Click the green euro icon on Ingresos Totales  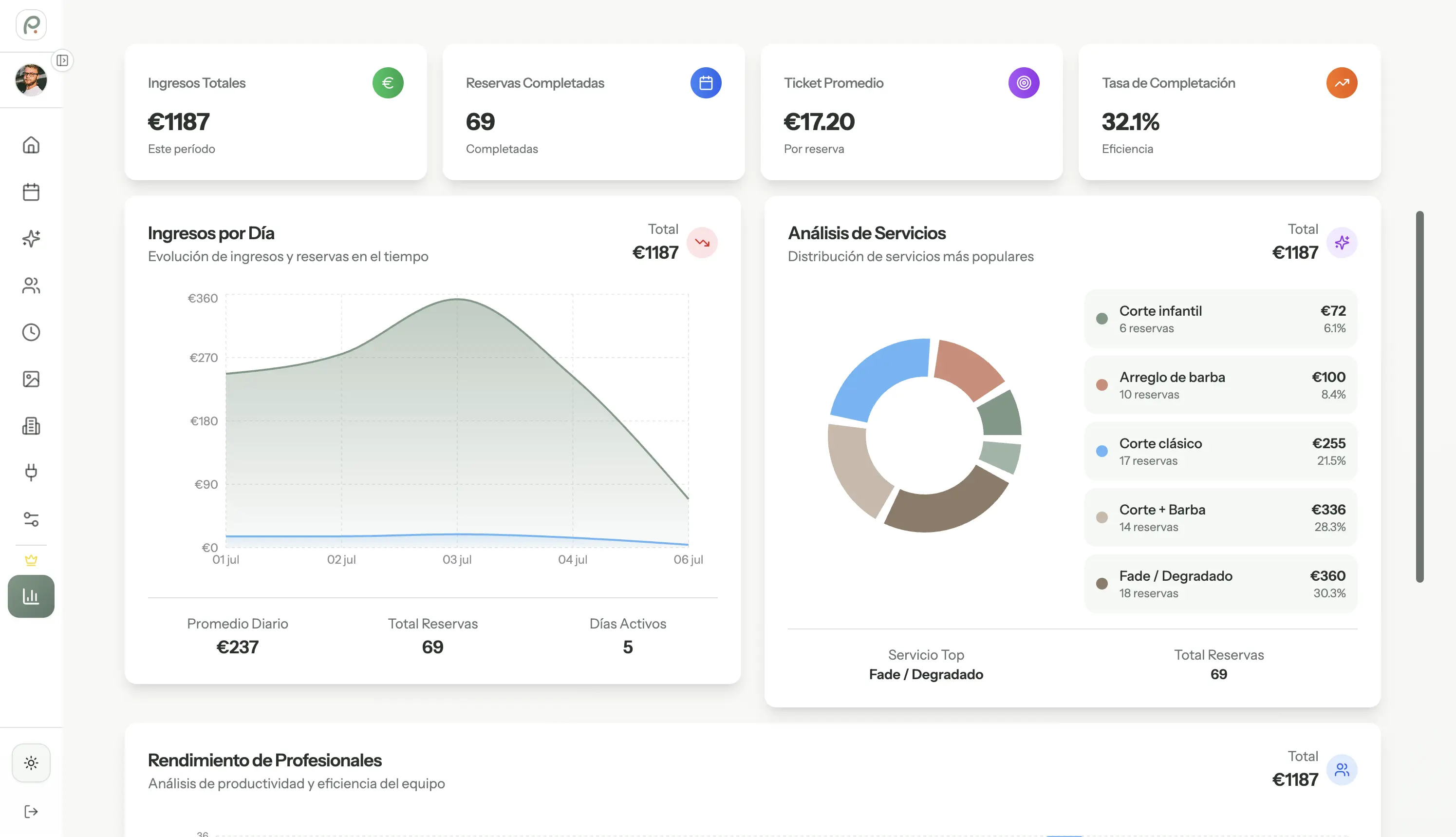pyautogui.click(x=388, y=83)
